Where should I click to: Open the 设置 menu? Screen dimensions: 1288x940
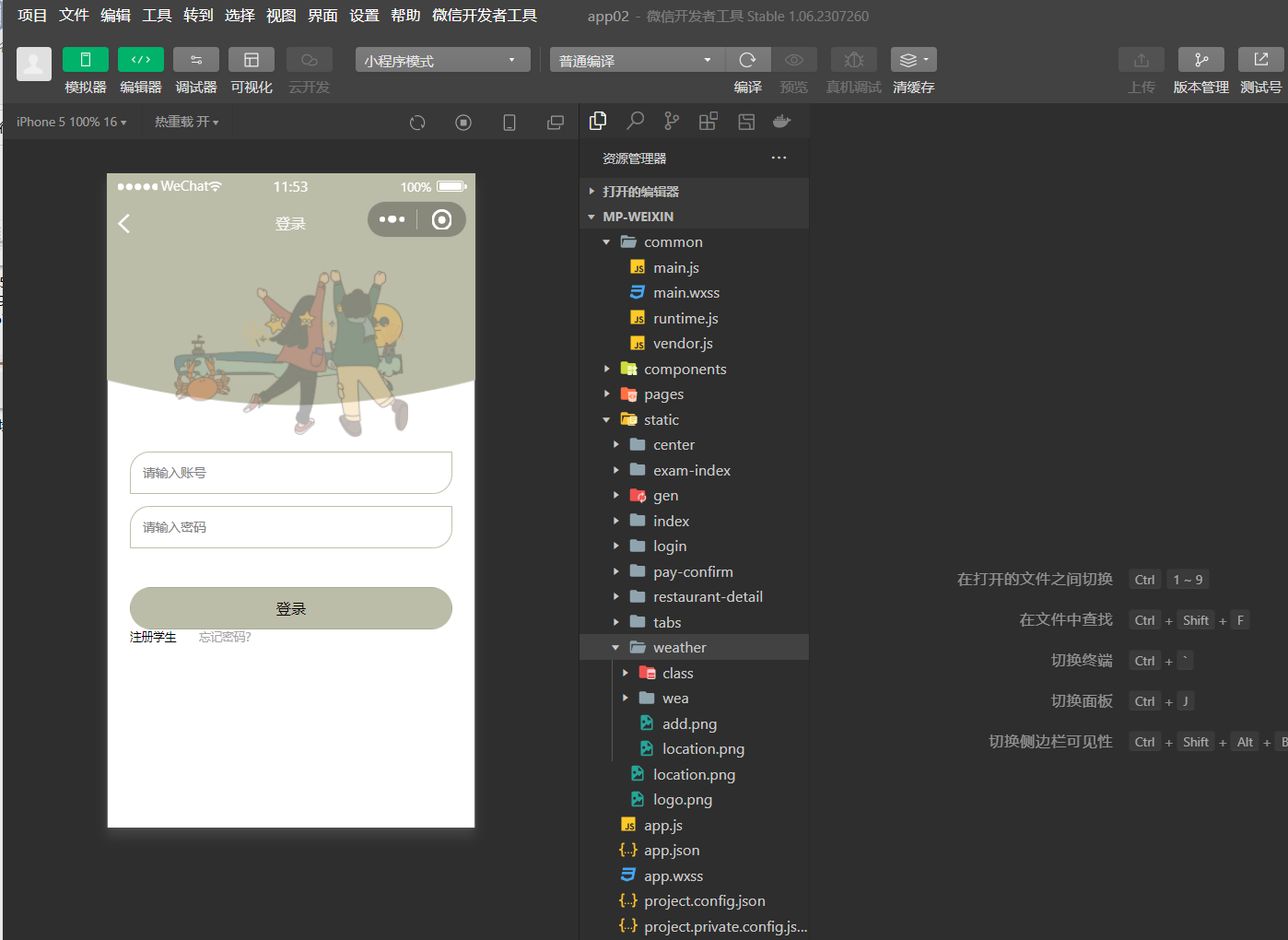pyautogui.click(x=364, y=16)
